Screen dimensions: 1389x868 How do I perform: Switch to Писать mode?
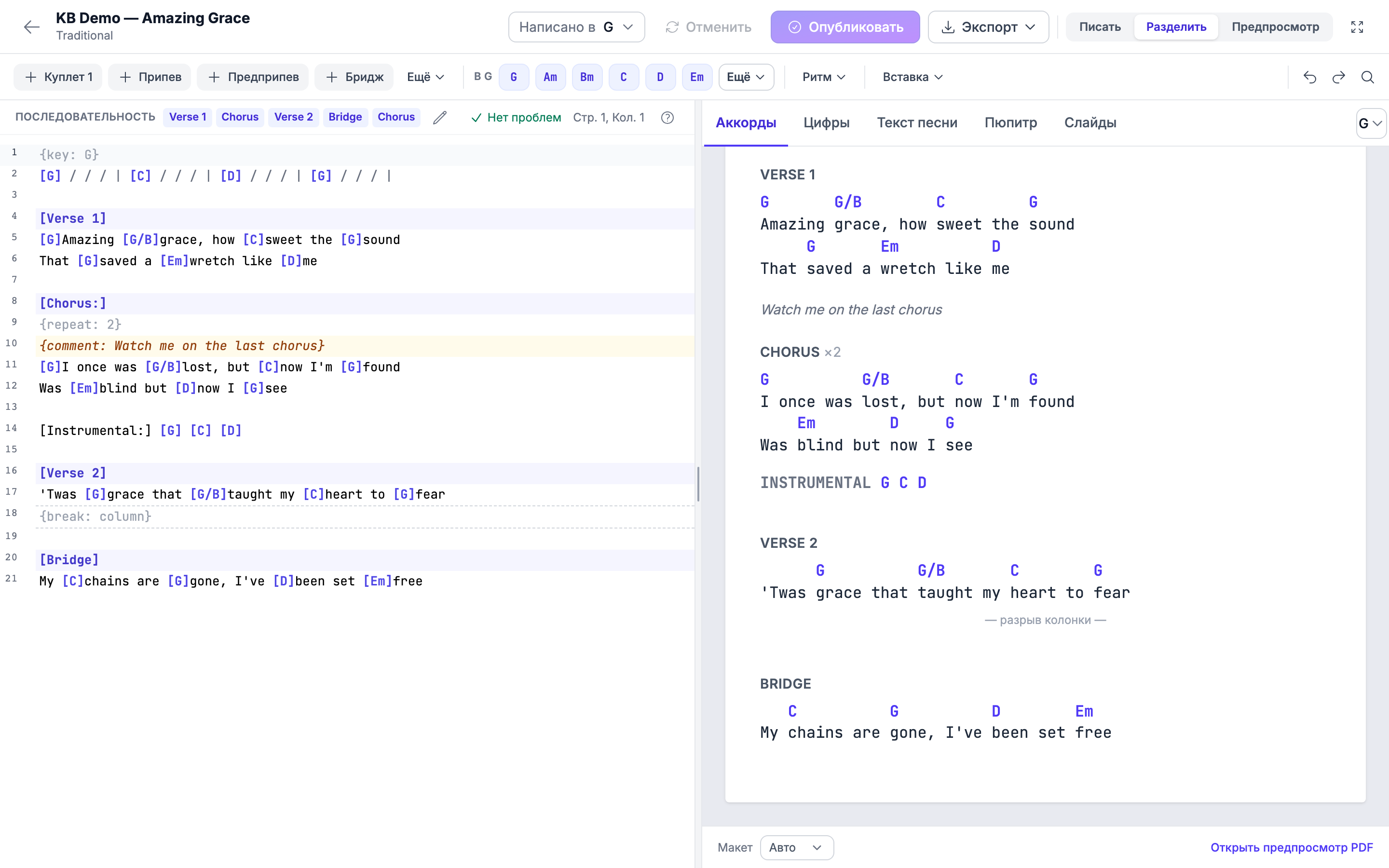(1100, 27)
